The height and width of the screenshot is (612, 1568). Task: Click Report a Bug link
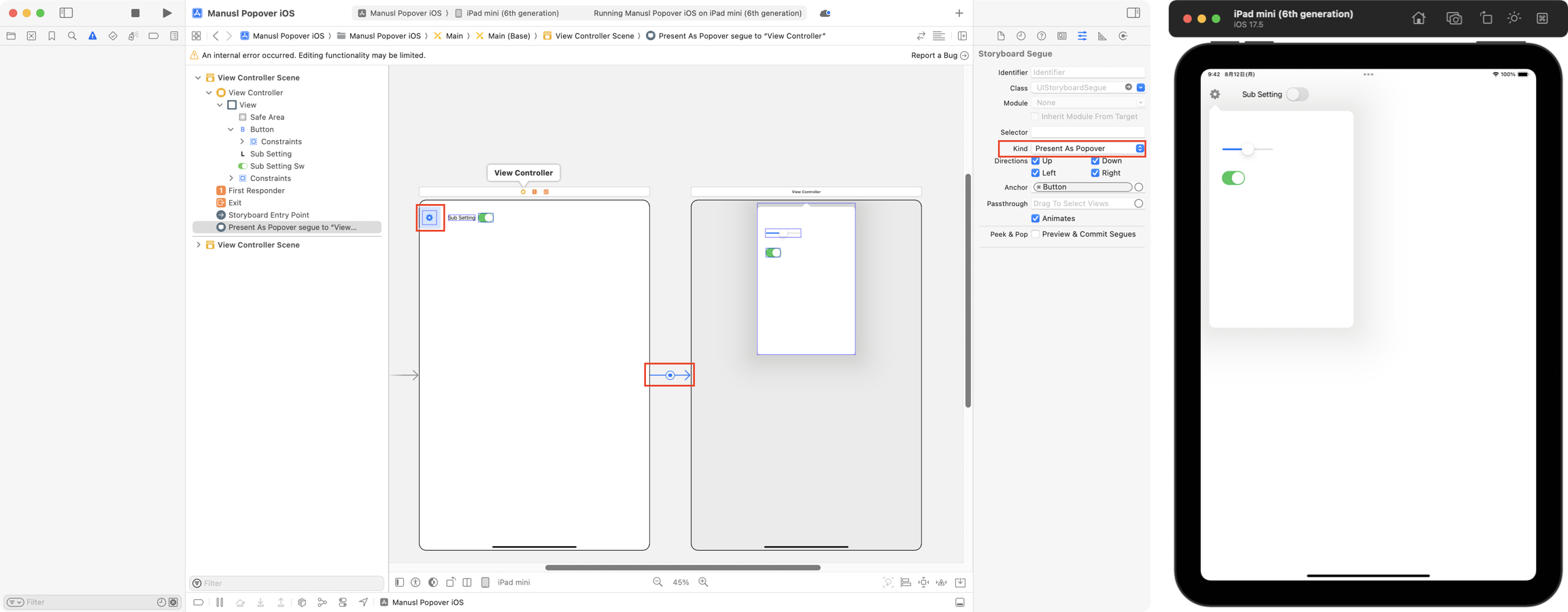tap(940, 56)
